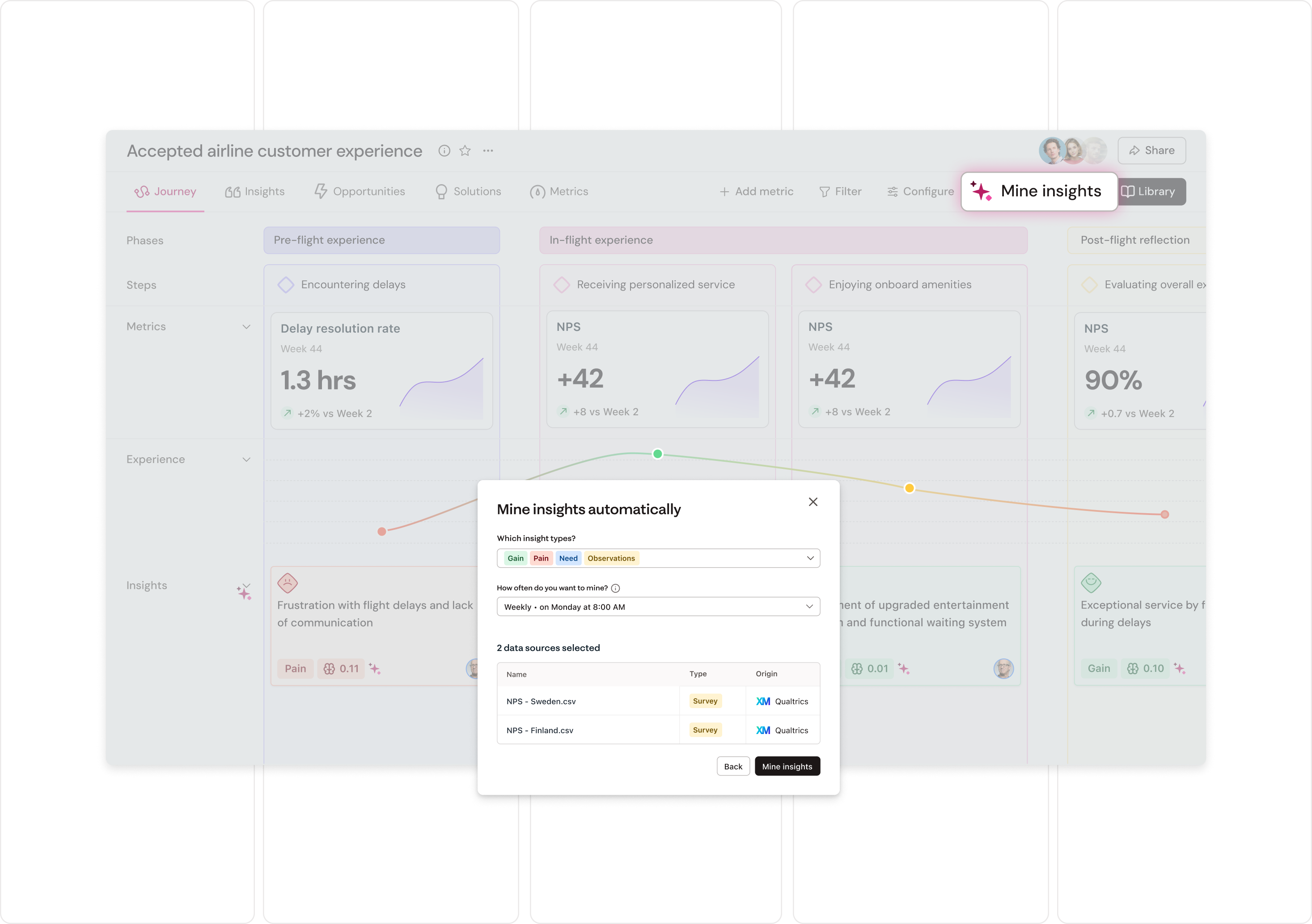Collapse the Metrics section

[246, 326]
